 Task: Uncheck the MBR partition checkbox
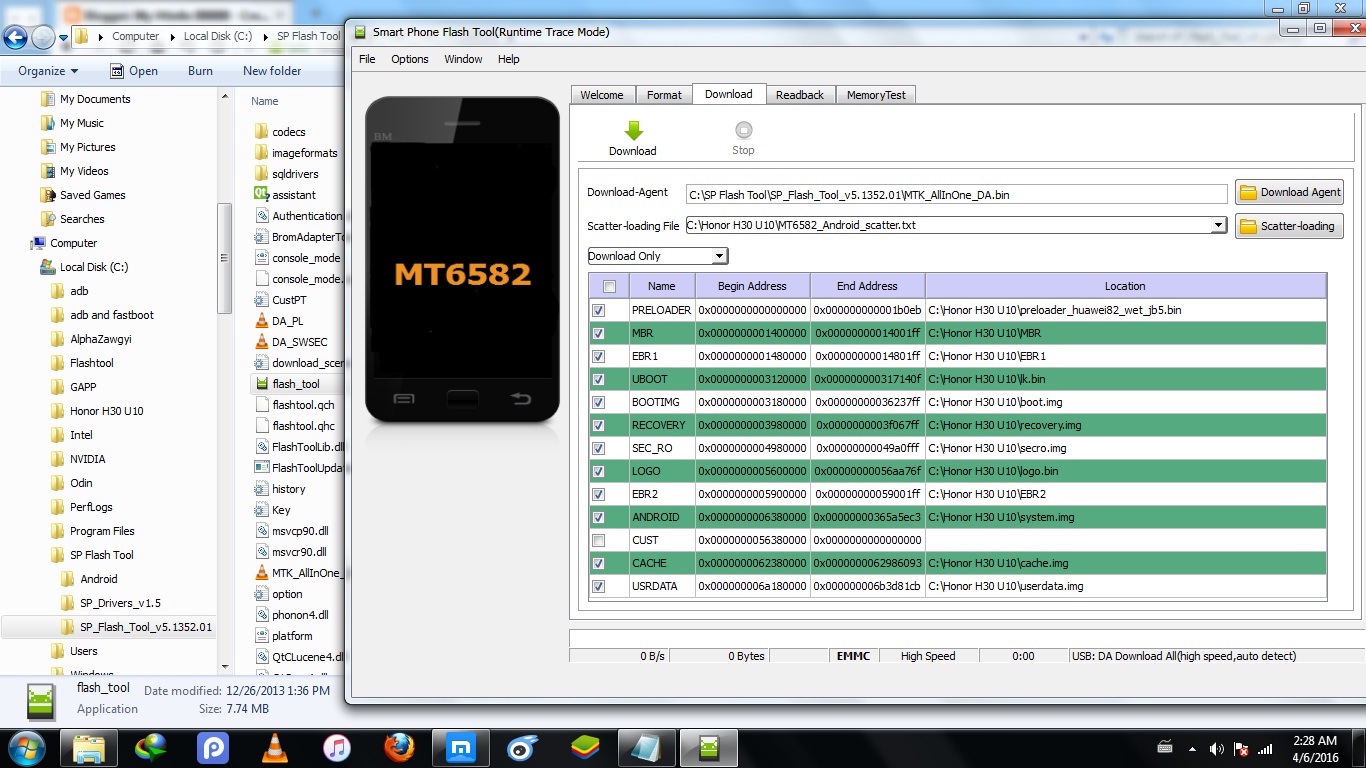pos(598,333)
